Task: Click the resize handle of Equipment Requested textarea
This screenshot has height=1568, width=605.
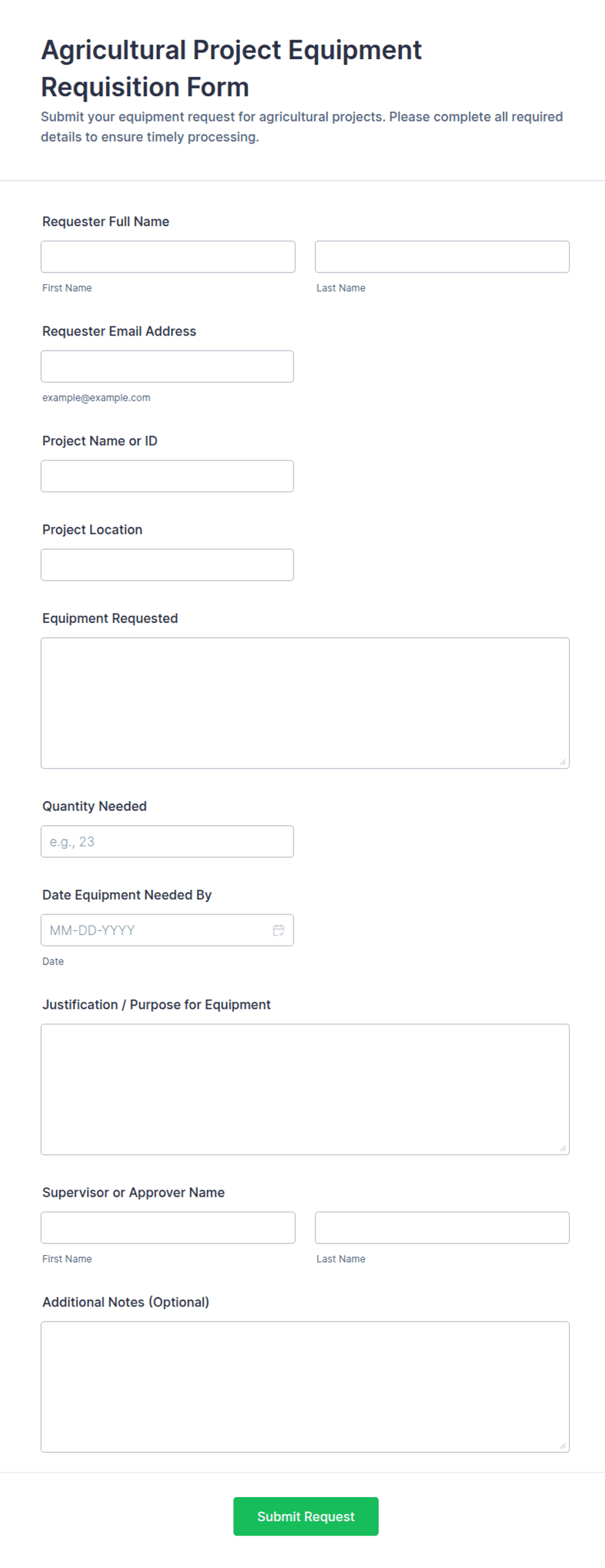Action: [x=563, y=762]
